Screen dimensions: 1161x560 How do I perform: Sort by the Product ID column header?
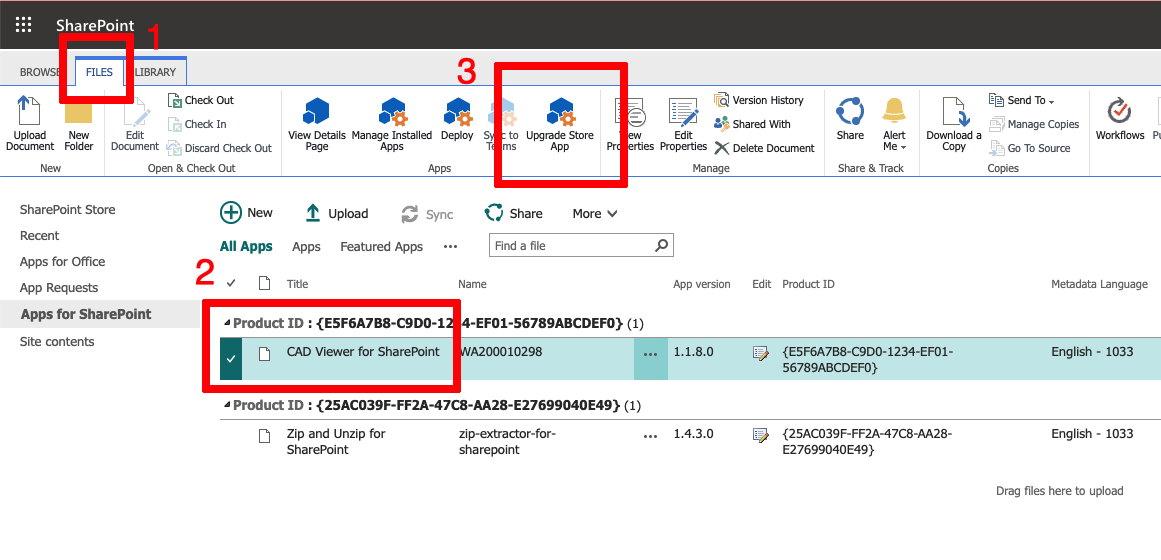[x=809, y=284]
